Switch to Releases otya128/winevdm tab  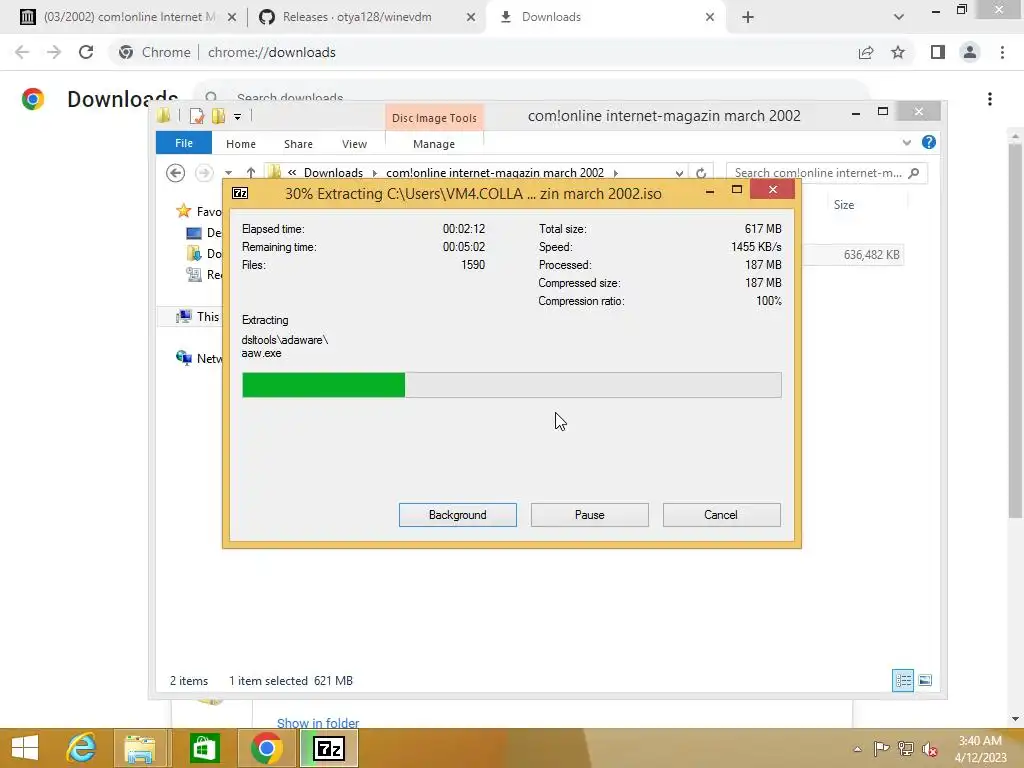(357, 17)
